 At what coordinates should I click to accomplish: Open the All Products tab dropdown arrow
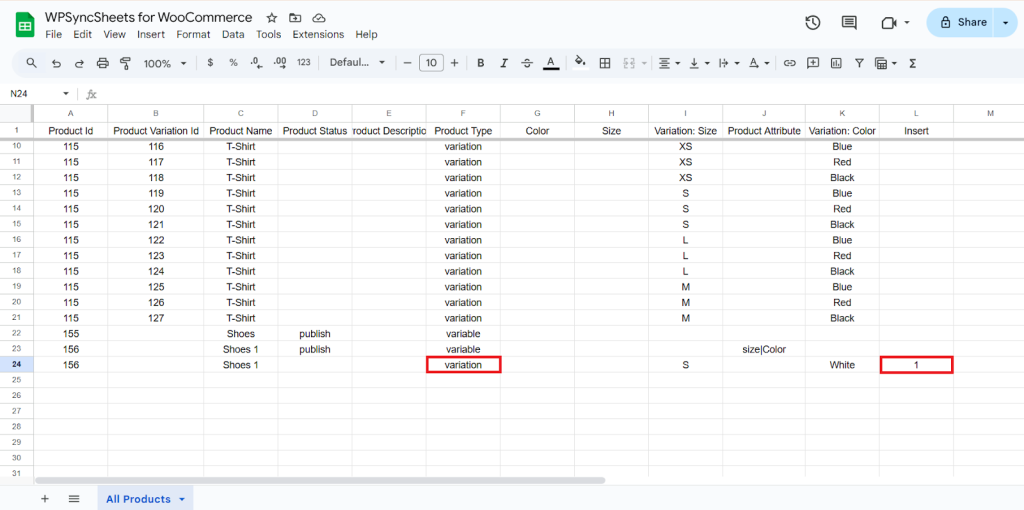182,500
